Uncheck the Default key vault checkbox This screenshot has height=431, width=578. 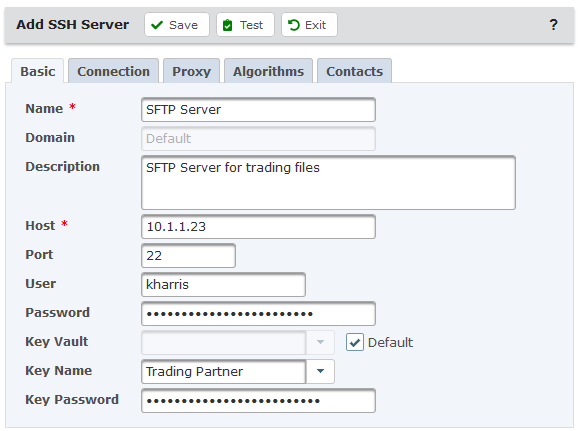click(x=355, y=342)
